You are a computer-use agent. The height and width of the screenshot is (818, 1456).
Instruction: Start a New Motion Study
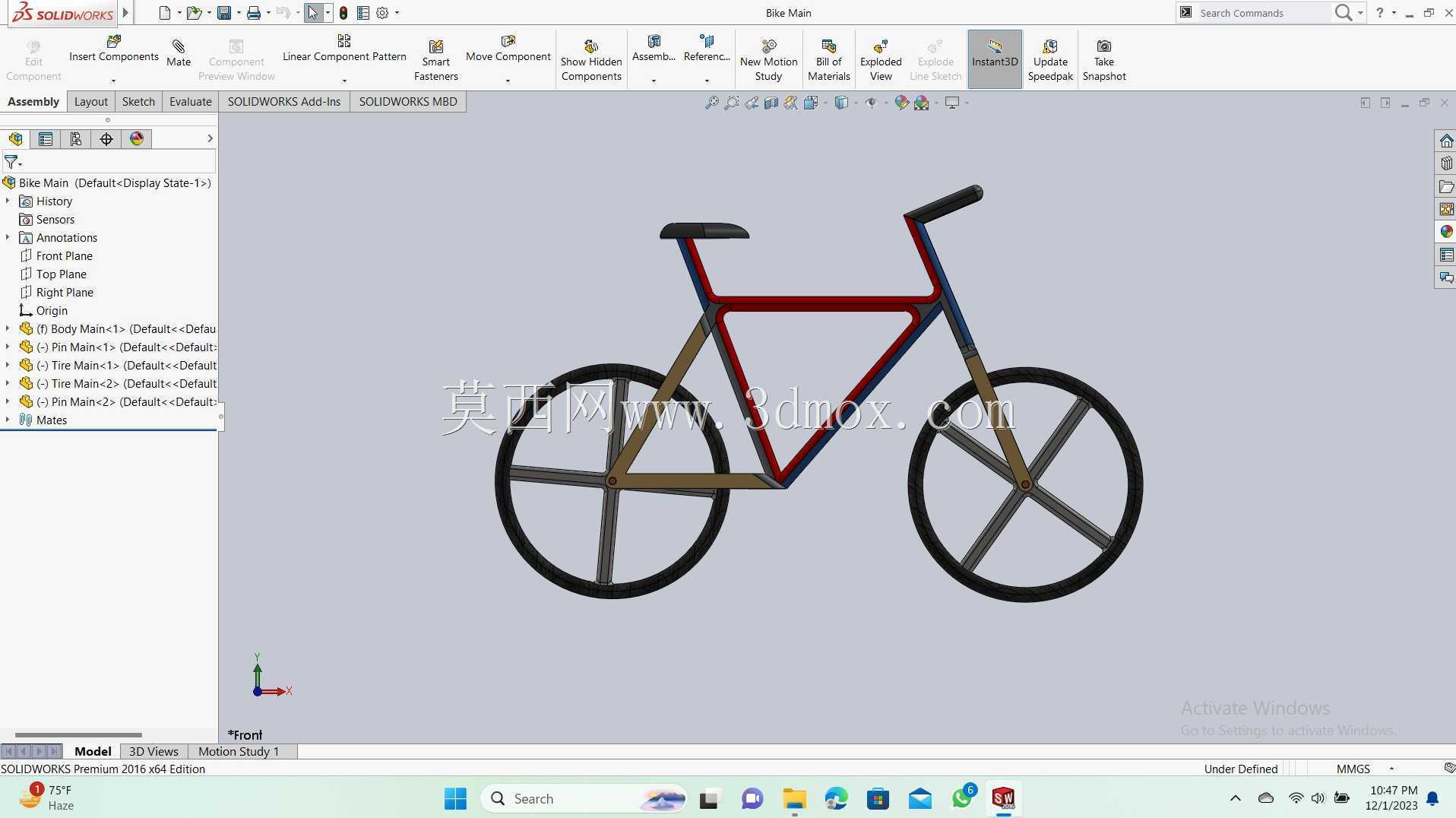tap(769, 60)
